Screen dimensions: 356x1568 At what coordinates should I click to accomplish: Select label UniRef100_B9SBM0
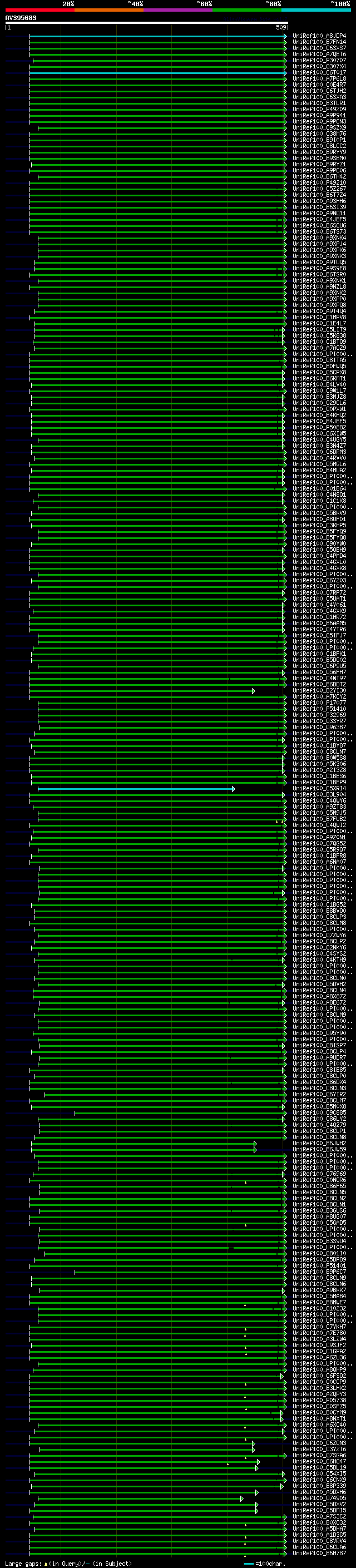pyautogui.click(x=319, y=159)
